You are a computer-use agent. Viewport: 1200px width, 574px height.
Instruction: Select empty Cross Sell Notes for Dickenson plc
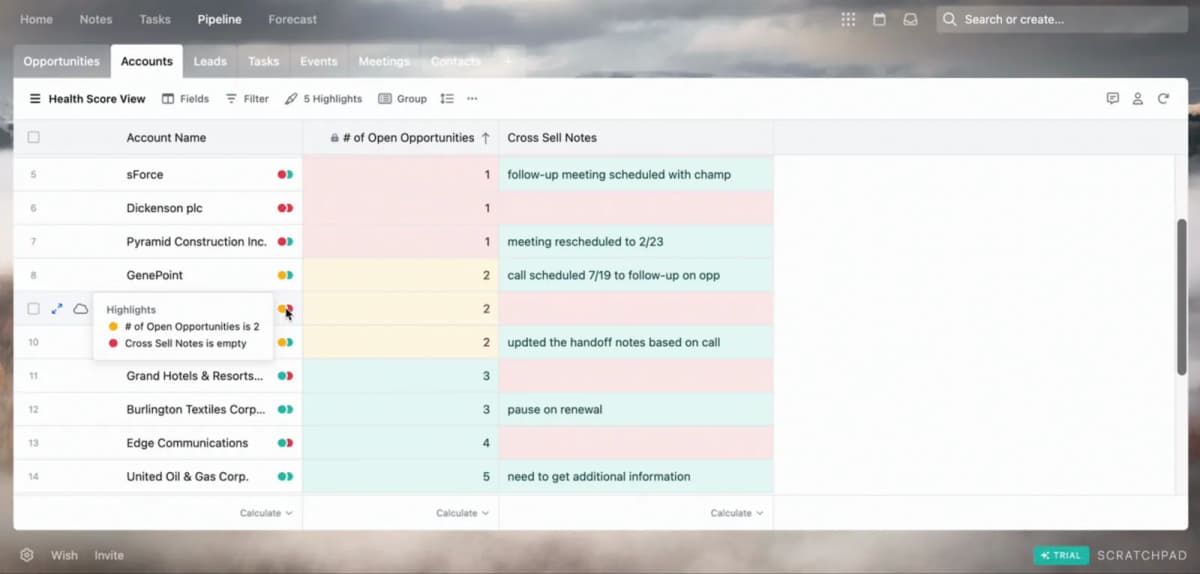[x=636, y=208]
